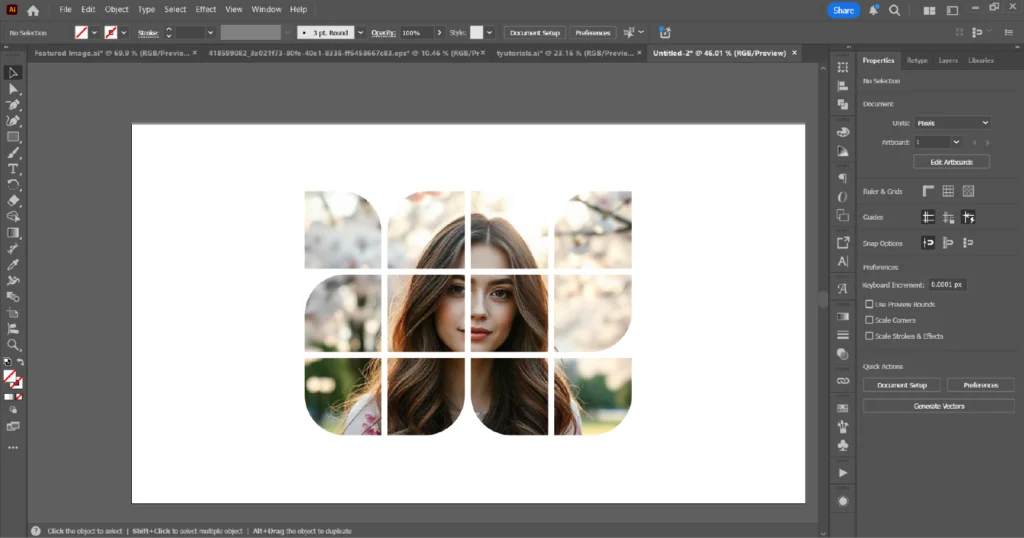Toggle Lock Guides button
Screen dimensions: 1024x538
click(948, 217)
